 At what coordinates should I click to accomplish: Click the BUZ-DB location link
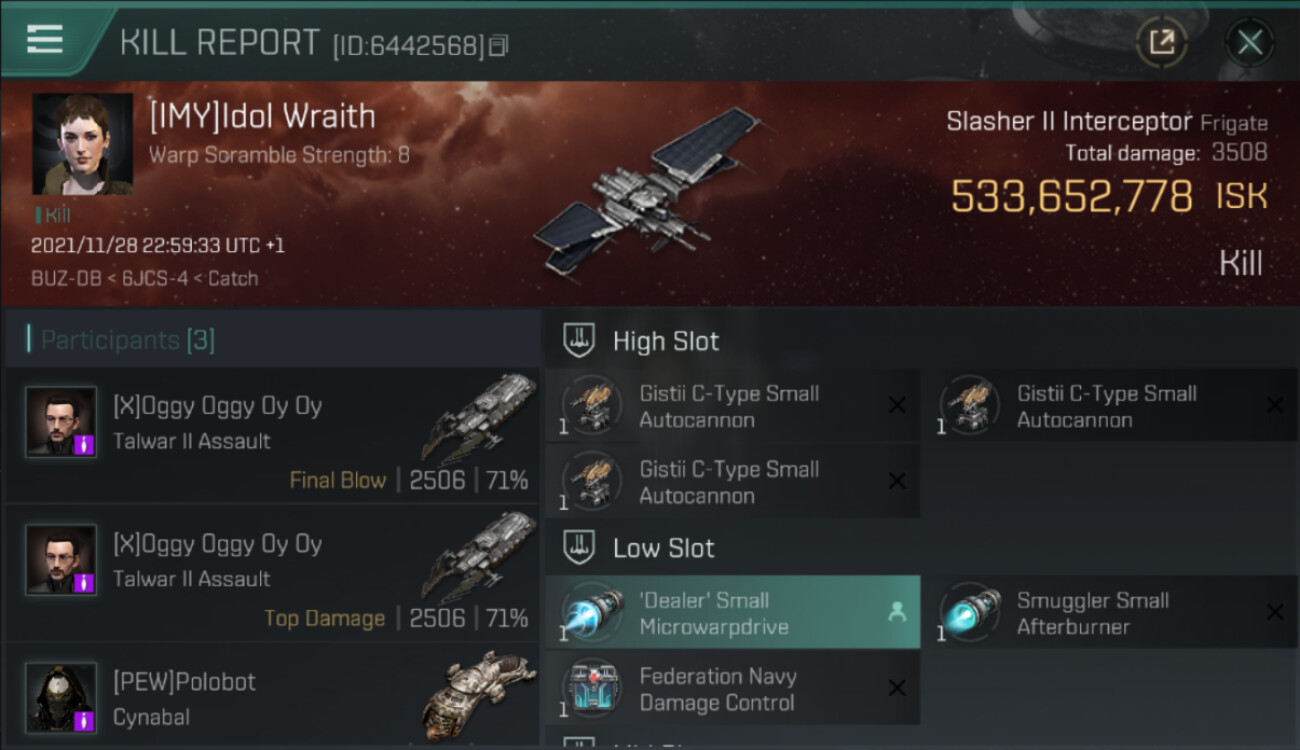pyautogui.click(x=68, y=278)
